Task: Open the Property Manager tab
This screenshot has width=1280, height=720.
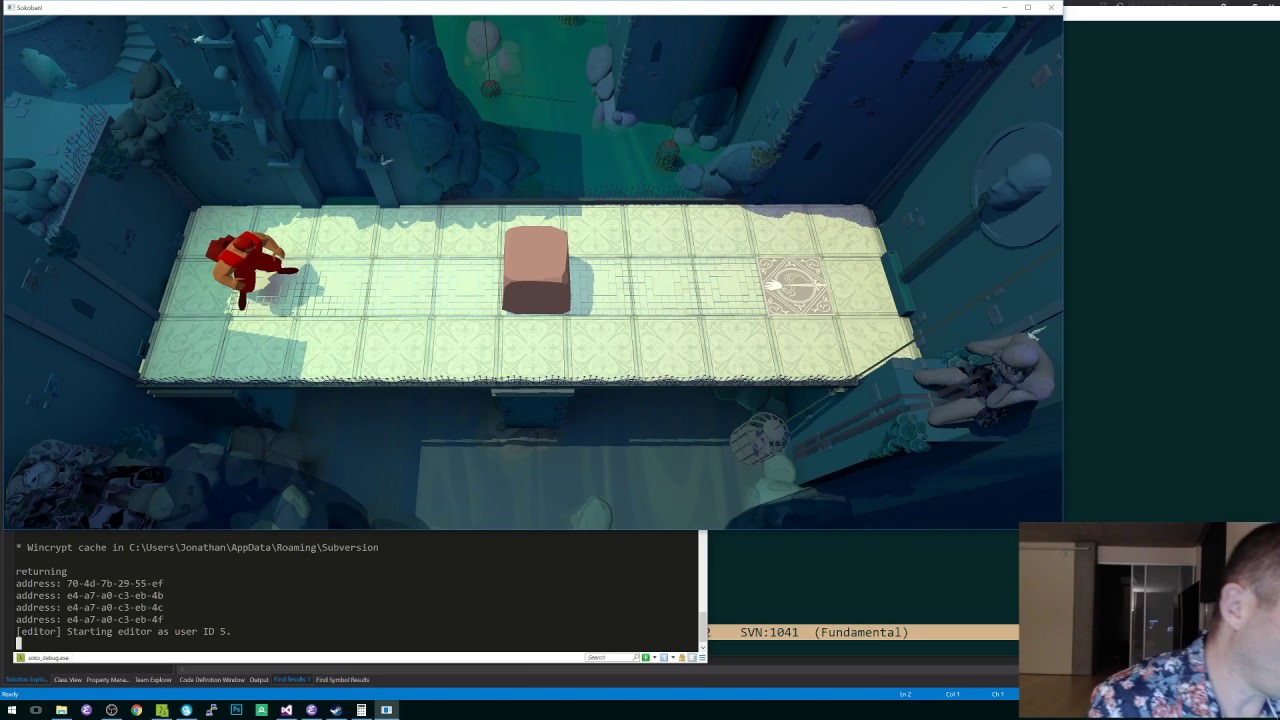Action: click(x=107, y=680)
